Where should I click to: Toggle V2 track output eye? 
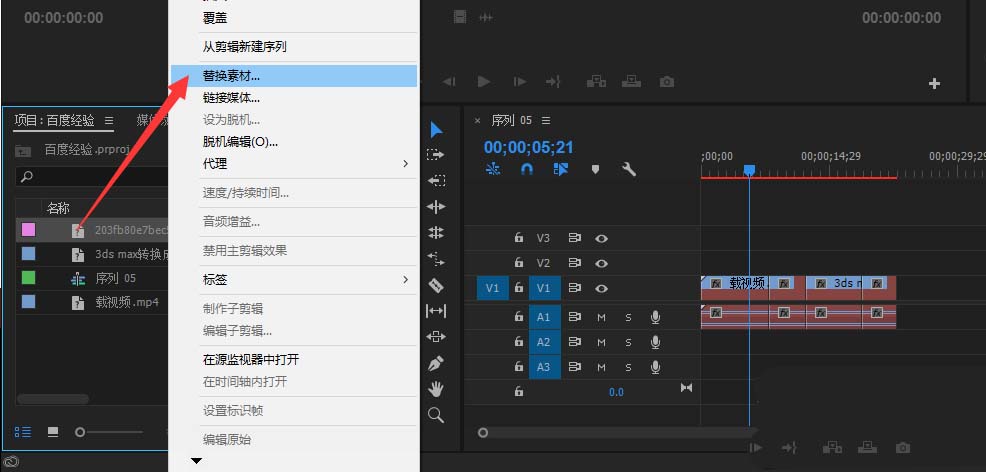(602, 263)
